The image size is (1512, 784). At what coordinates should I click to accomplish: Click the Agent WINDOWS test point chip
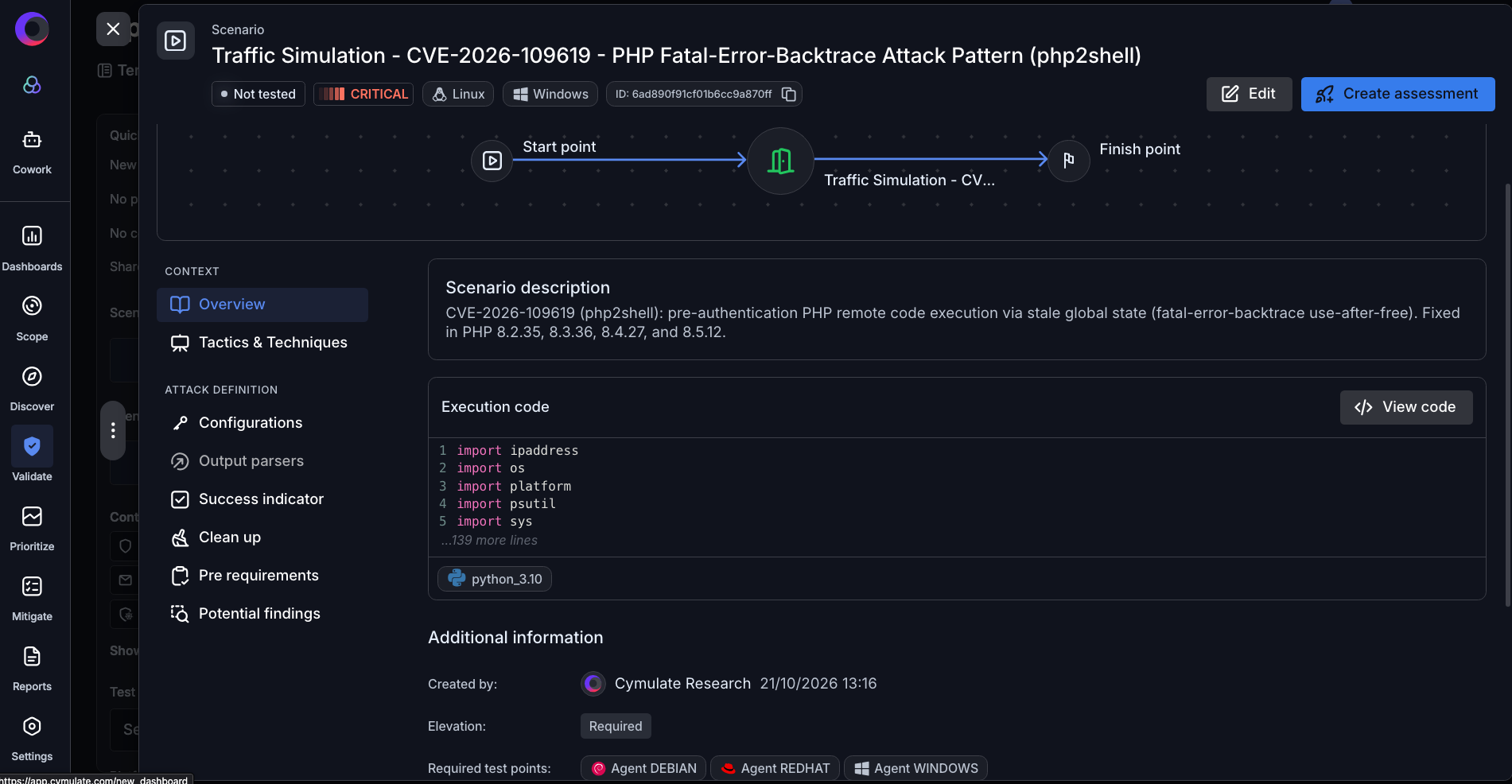tap(915, 768)
